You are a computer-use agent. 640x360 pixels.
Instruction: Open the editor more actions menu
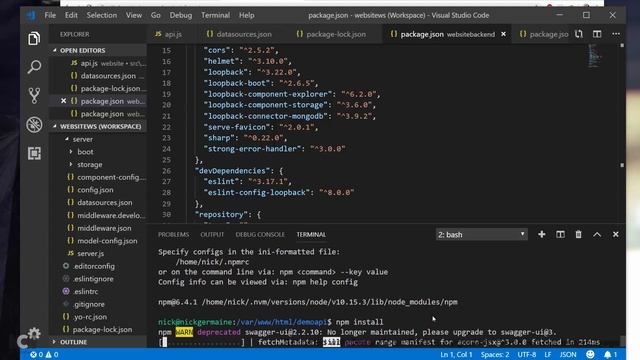(616, 34)
